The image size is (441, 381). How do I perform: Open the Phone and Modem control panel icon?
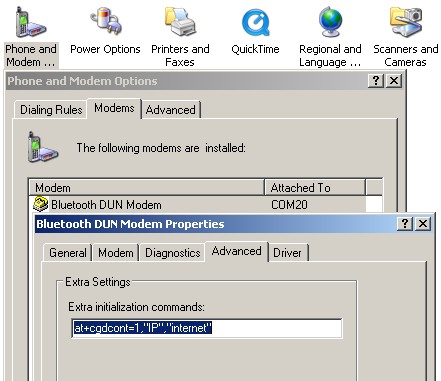tap(31, 37)
